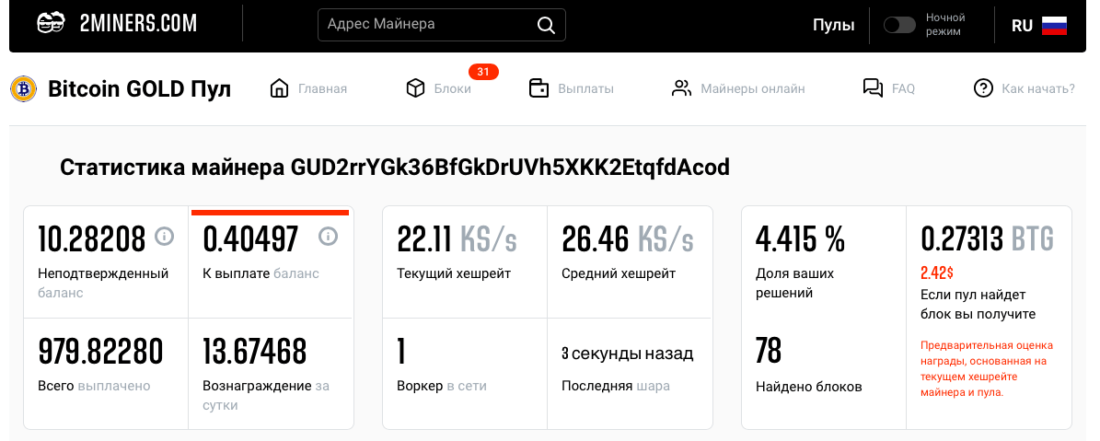Click info icon next to 10.28208
The height and width of the screenshot is (441, 1100).
click(x=163, y=236)
